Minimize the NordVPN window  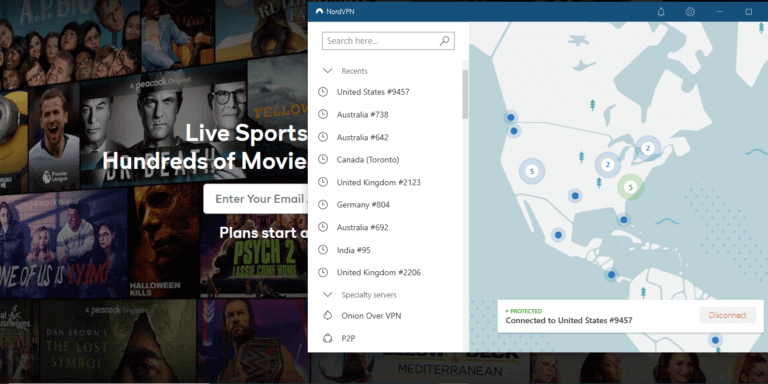(x=720, y=12)
